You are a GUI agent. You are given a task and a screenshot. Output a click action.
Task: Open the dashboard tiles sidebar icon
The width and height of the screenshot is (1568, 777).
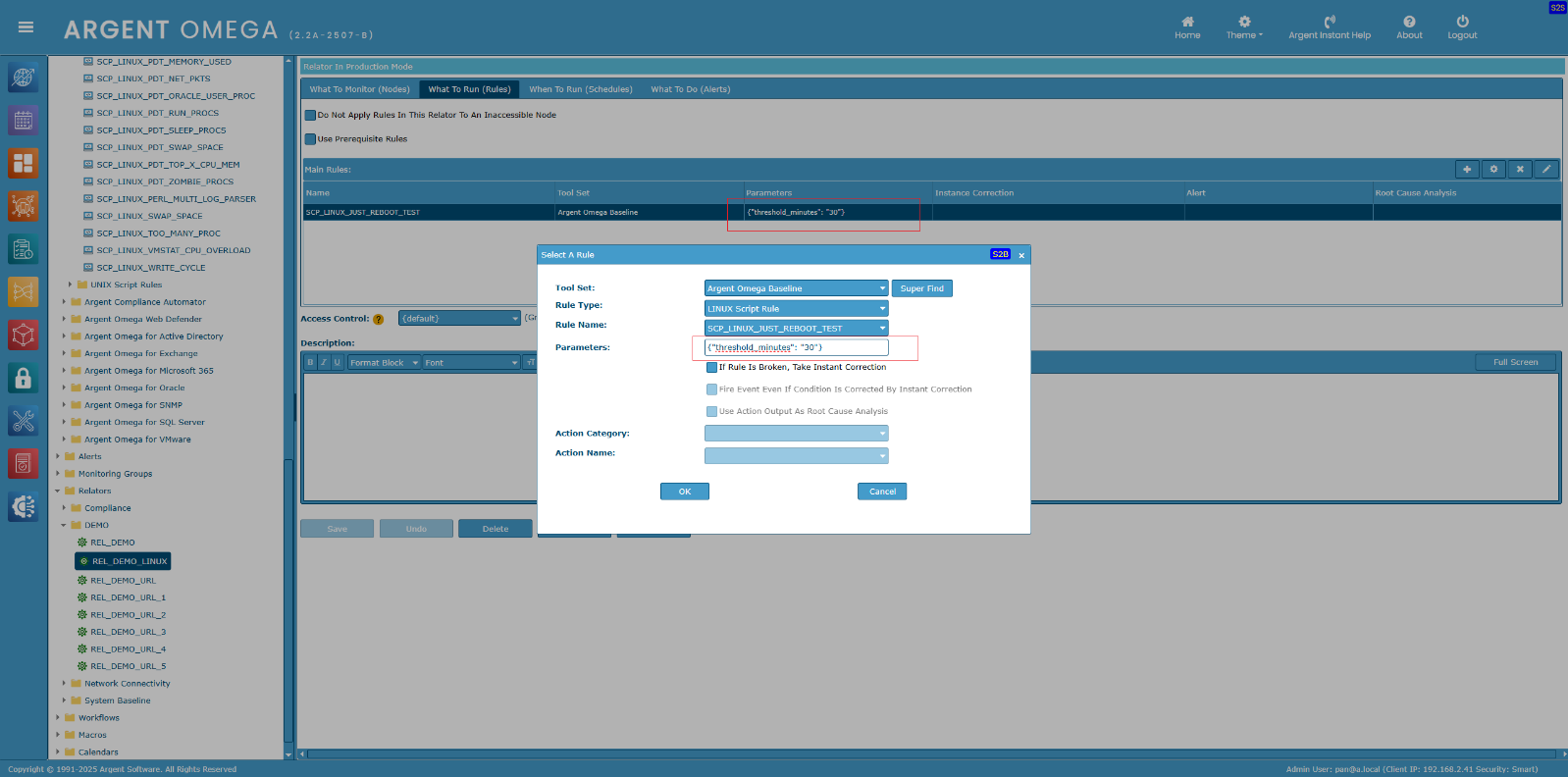24,163
